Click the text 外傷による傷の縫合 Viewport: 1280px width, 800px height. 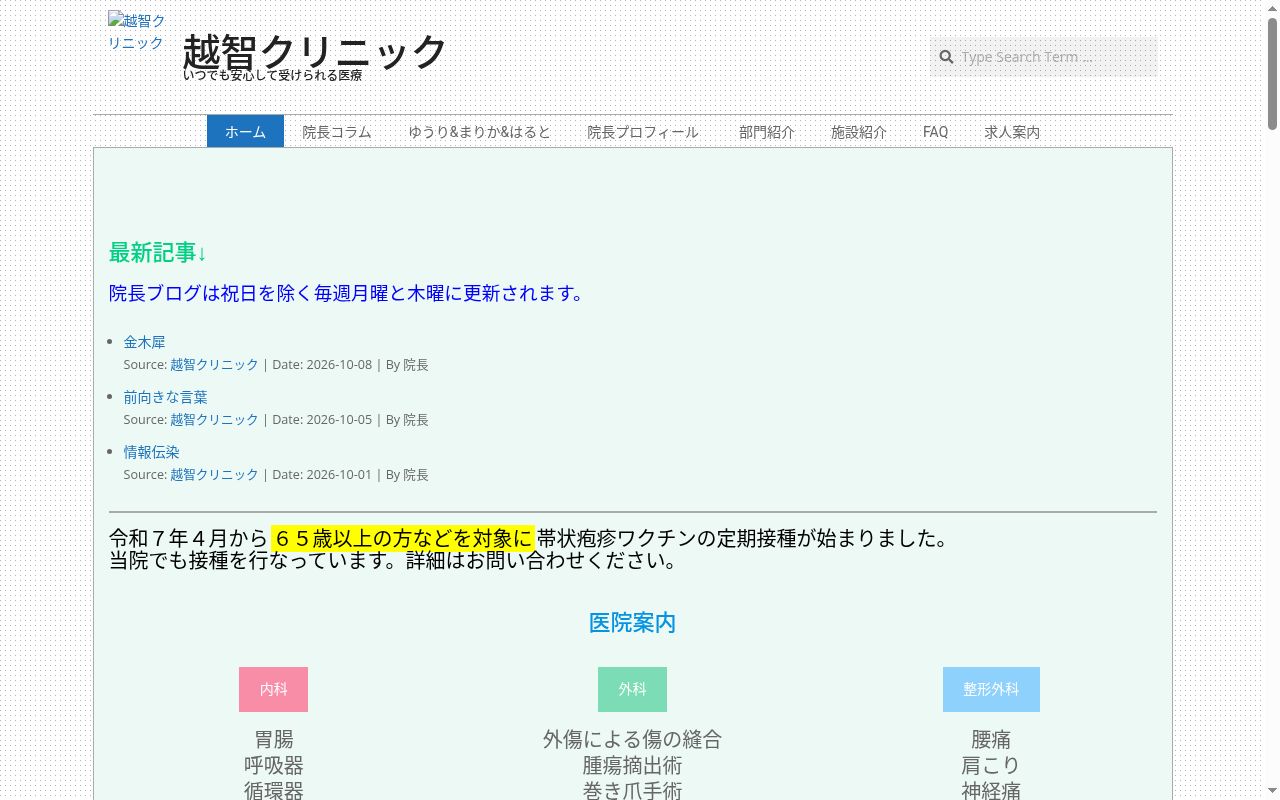(632, 740)
